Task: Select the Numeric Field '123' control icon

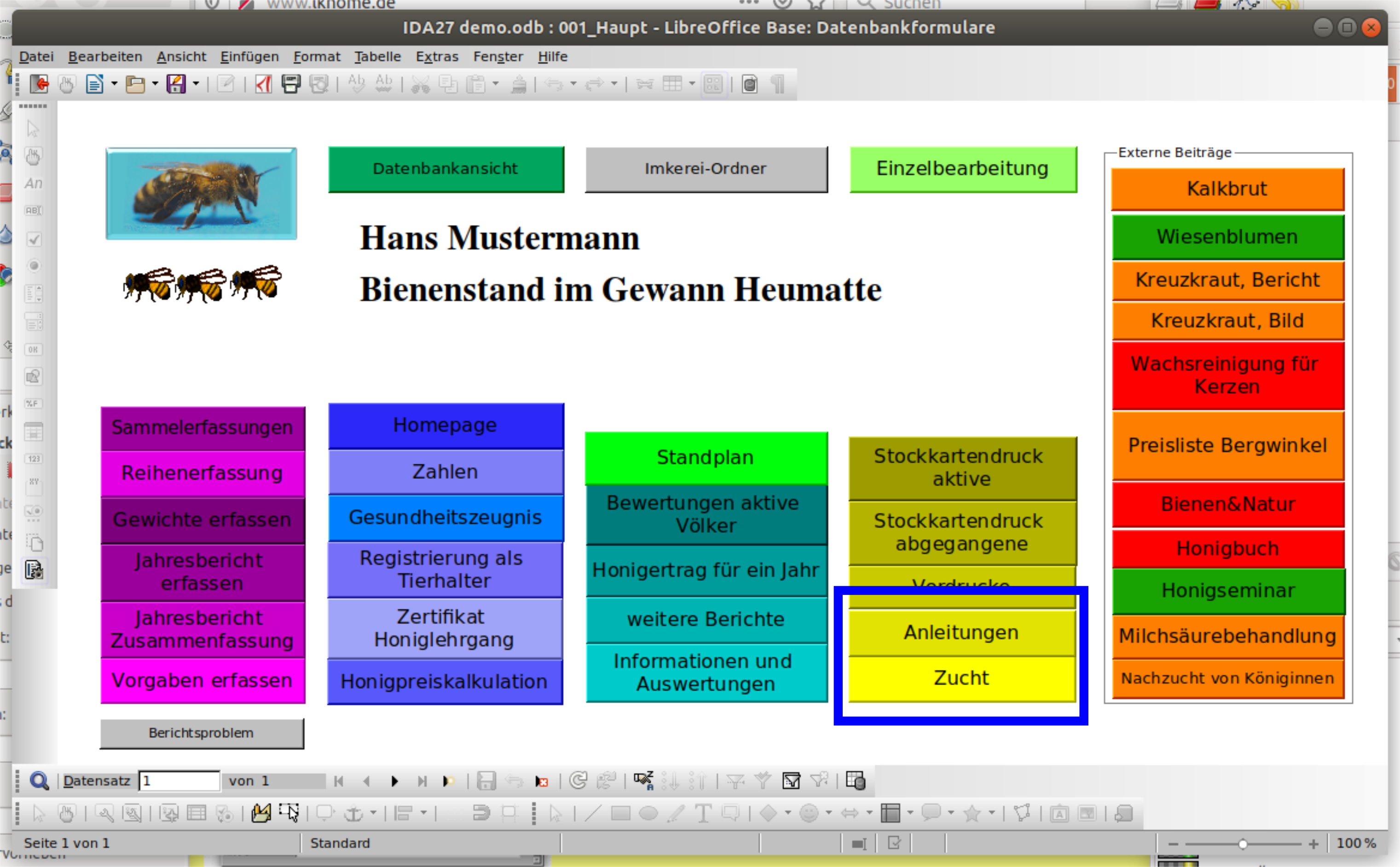Action: pyautogui.click(x=33, y=459)
